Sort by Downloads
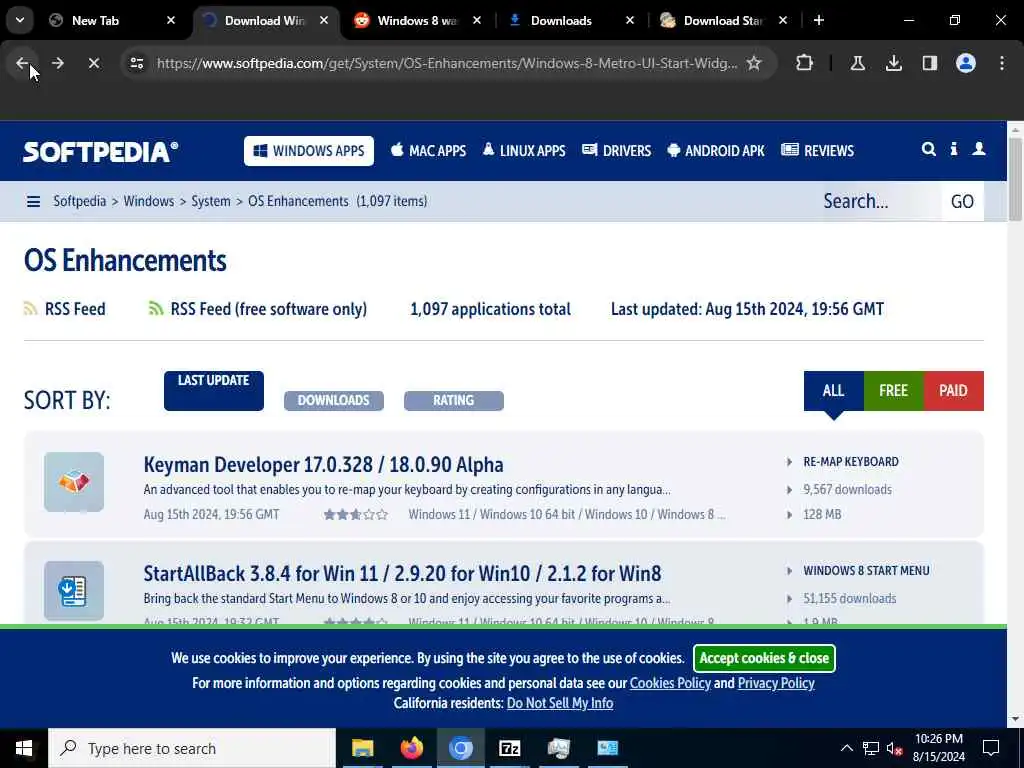1024x768 pixels. 334,400
